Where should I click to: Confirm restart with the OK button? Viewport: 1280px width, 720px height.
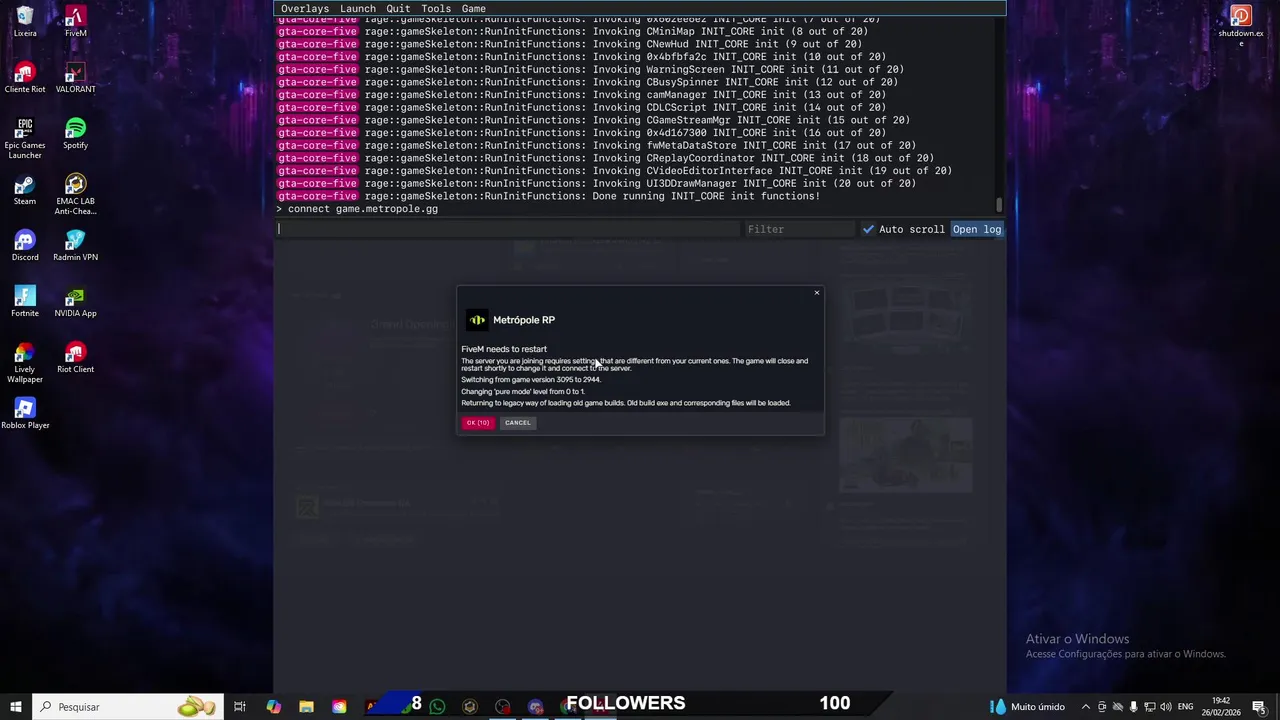(478, 423)
